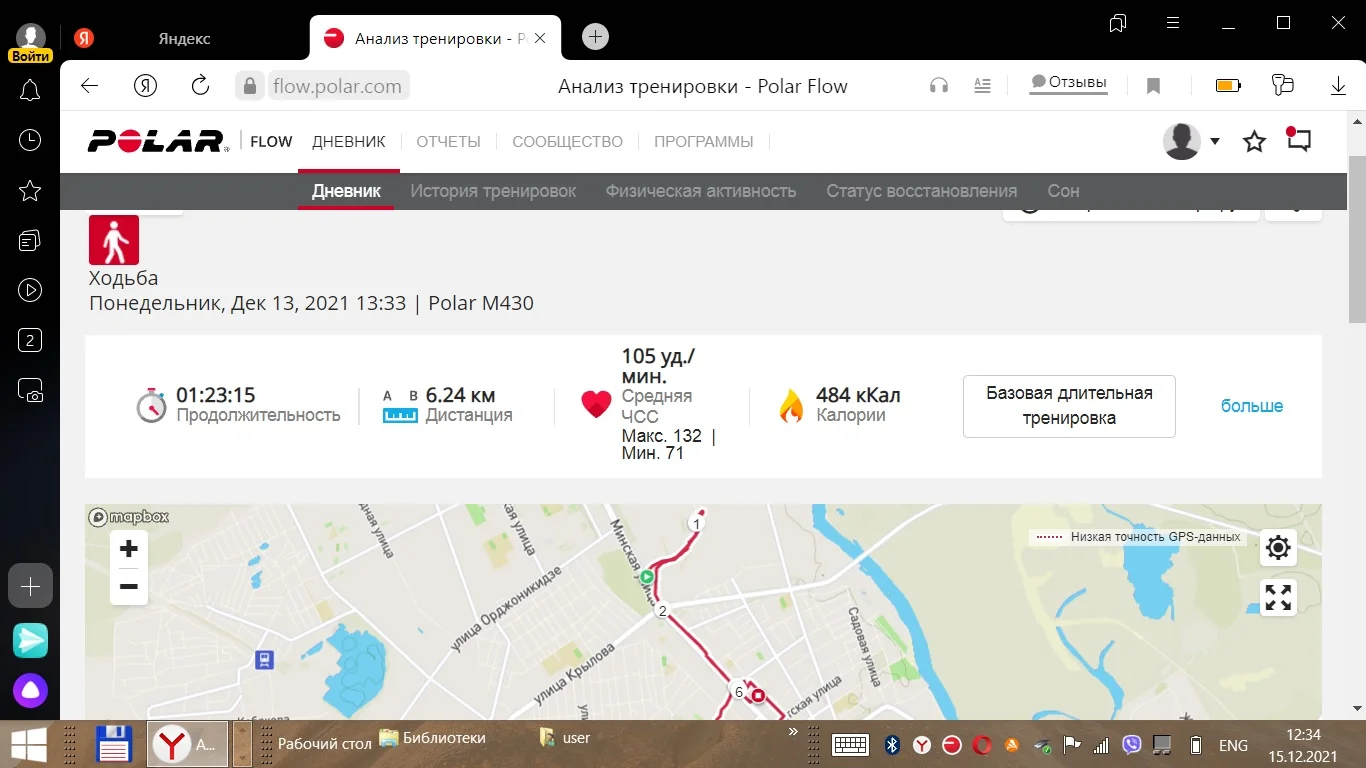This screenshot has width=1366, height=768.
Task: Open favorites star in browser sidebar
Action: click(30, 190)
